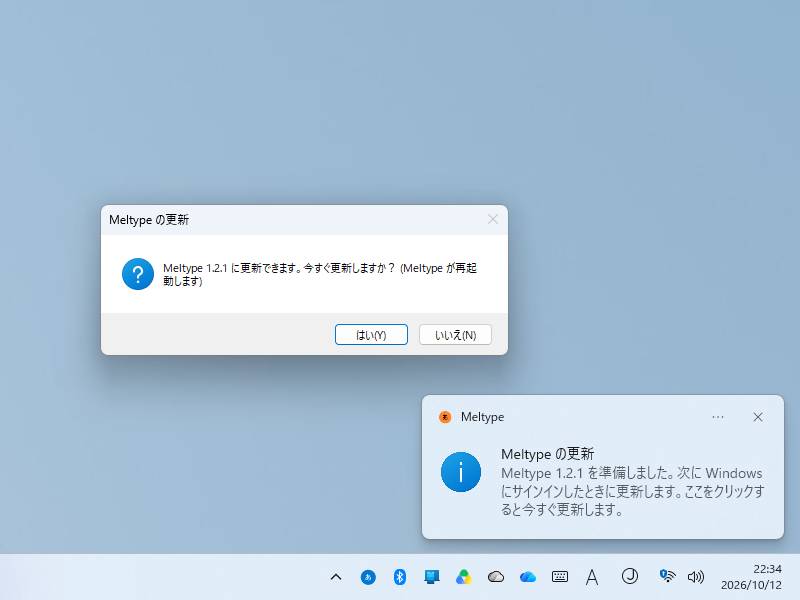This screenshot has height=600, width=800.
Task: Click the blue question mark icon in dialog
Action: (138, 274)
